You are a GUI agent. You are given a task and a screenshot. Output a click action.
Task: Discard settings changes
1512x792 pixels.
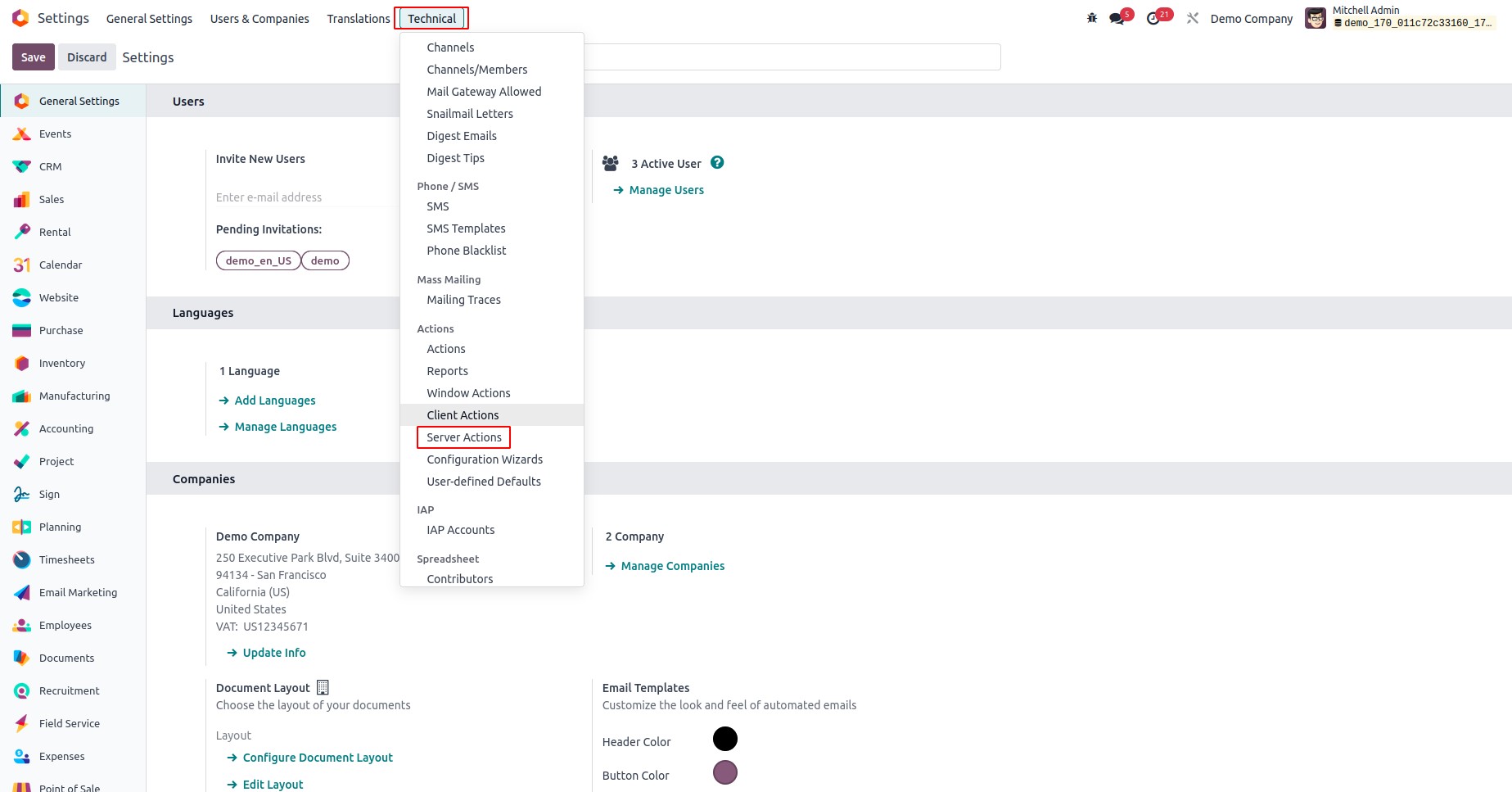pyautogui.click(x=87, y=57)
